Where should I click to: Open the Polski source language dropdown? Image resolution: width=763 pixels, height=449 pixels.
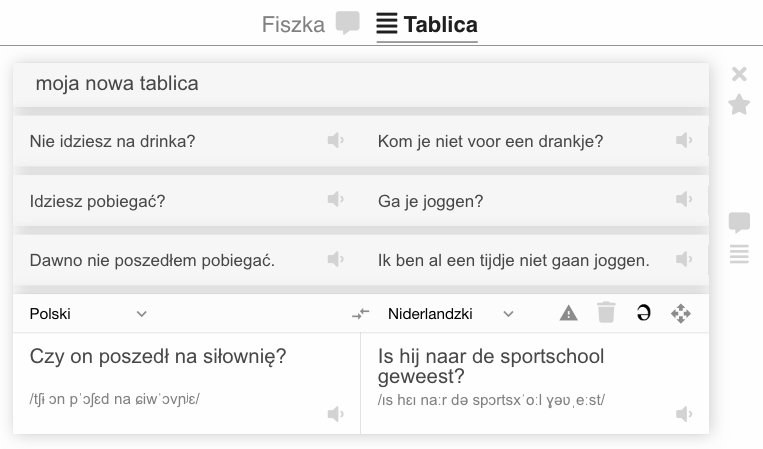(x=88, y=314)
